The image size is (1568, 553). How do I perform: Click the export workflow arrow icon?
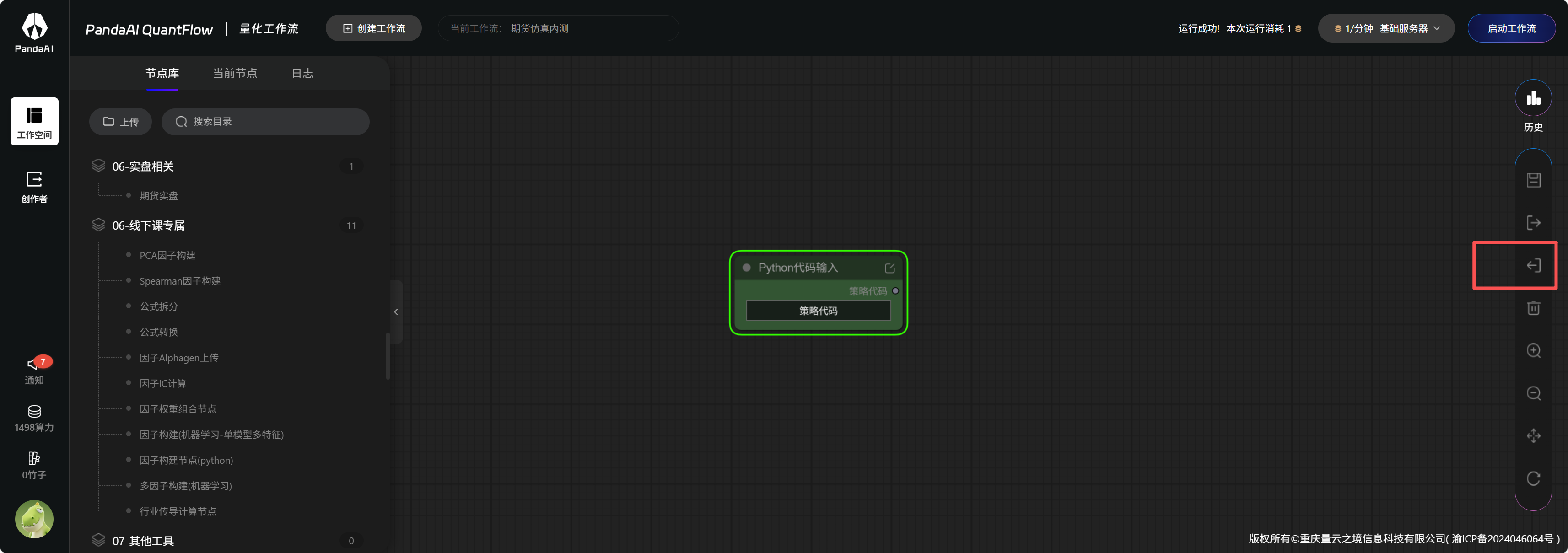click(1533, 223)
